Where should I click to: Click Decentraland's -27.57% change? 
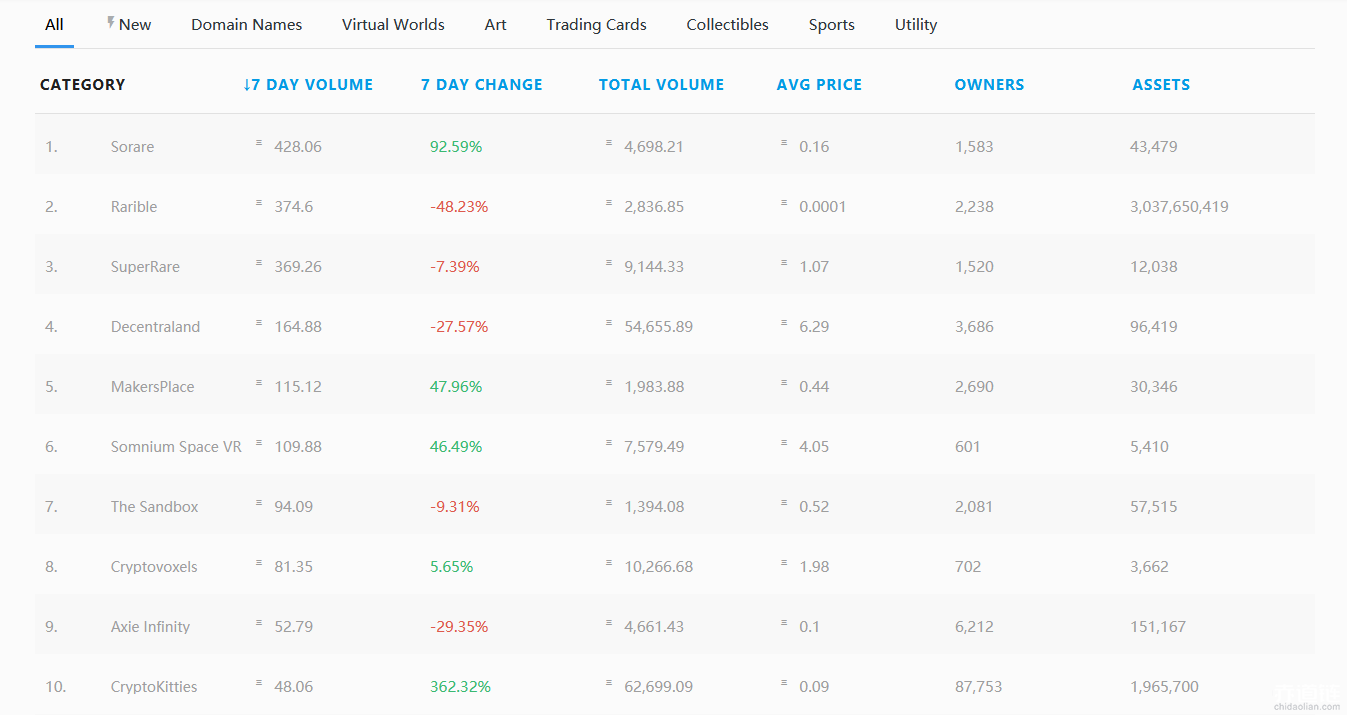pos(459,327)
